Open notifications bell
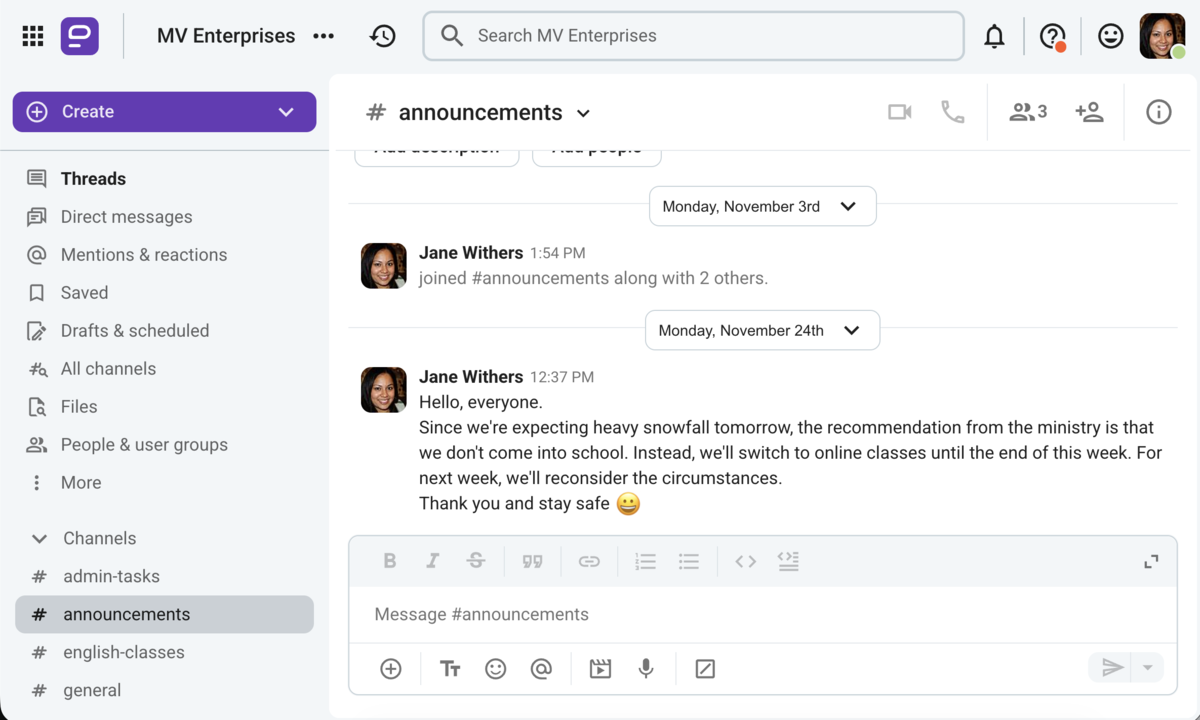 coord(994,37)
